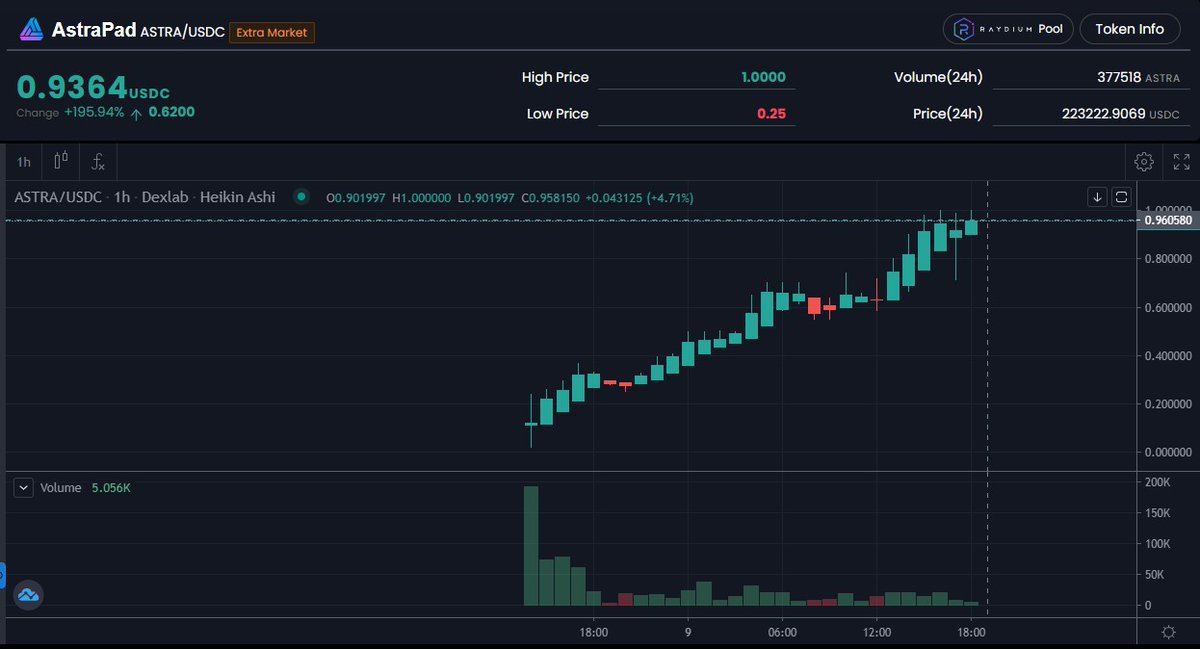Open the Raydium Pool link
Viewport: 1200px width, 649px height.
point(1008,29)
